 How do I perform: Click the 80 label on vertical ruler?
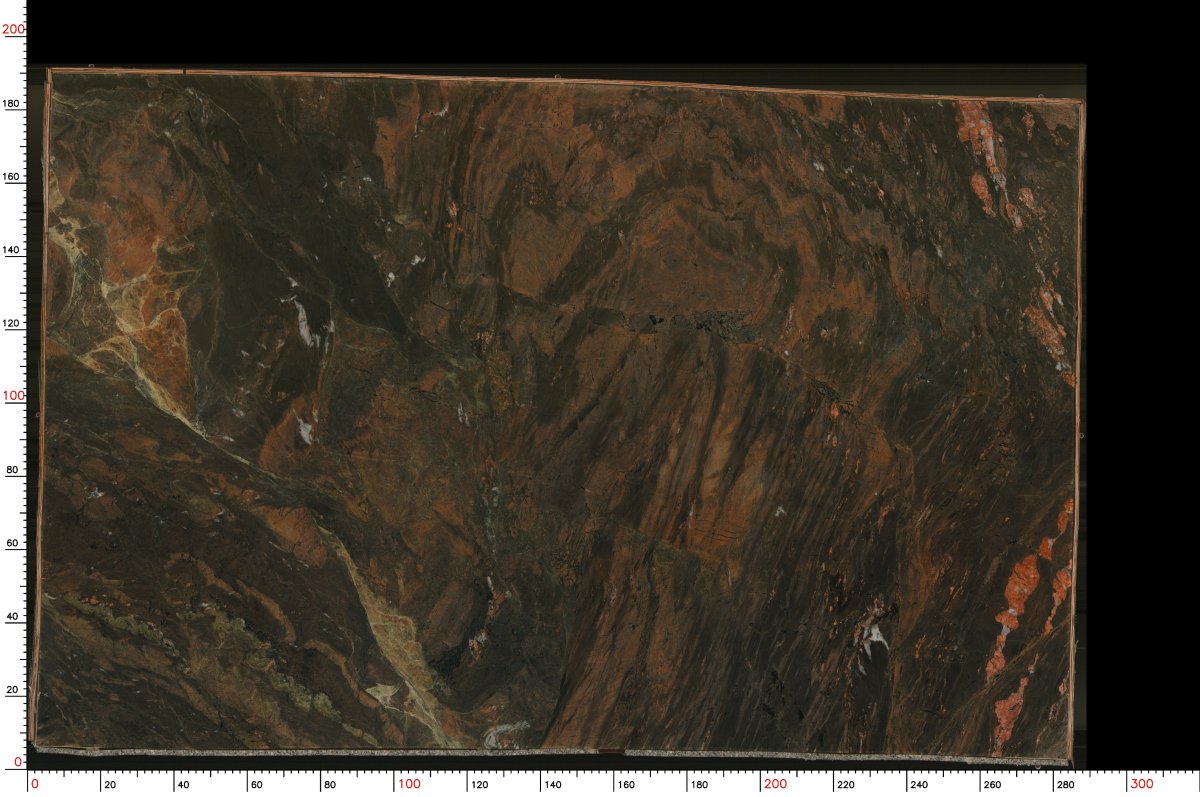13,469
